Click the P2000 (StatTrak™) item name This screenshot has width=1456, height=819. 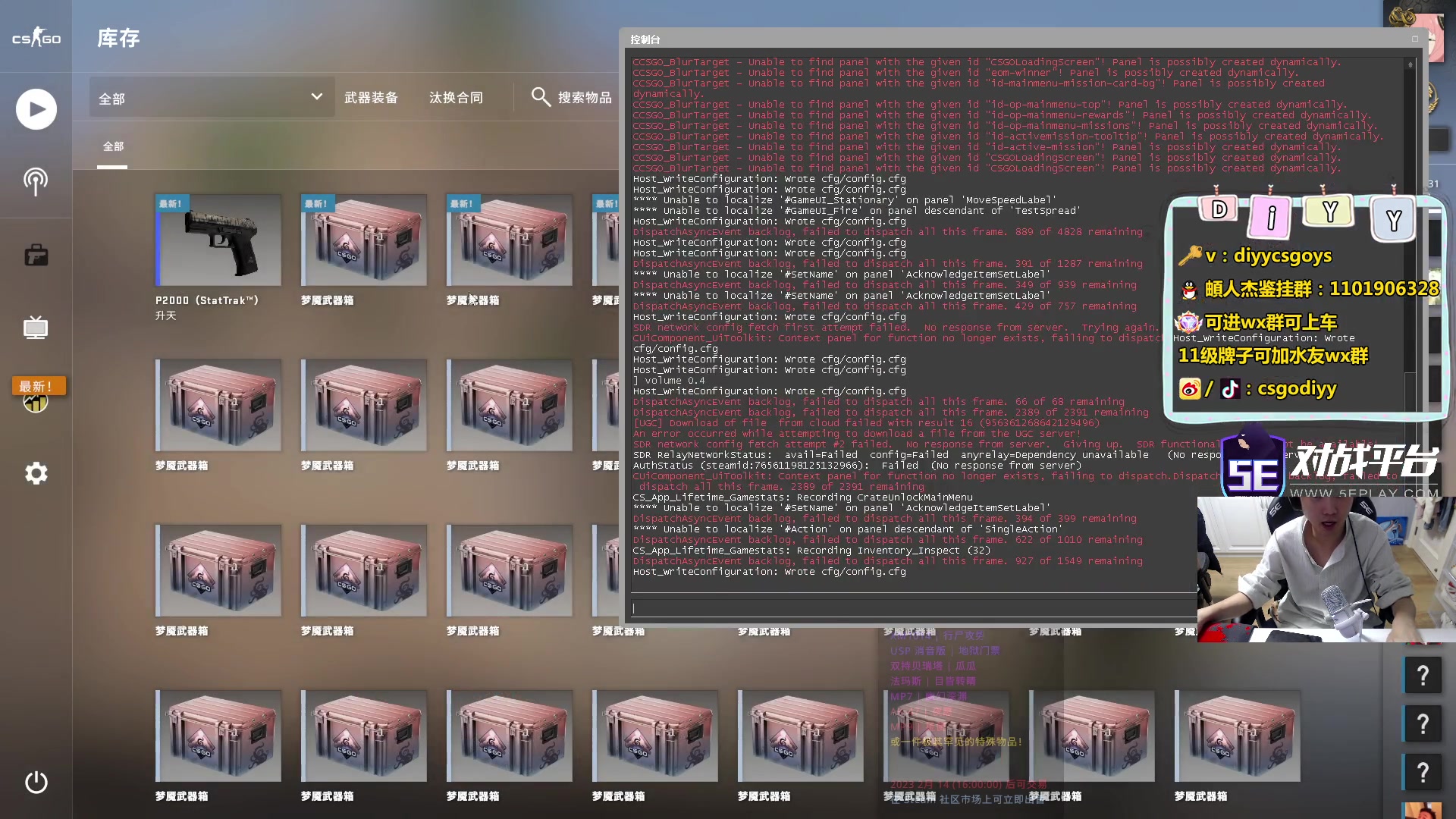pos(208,301)
